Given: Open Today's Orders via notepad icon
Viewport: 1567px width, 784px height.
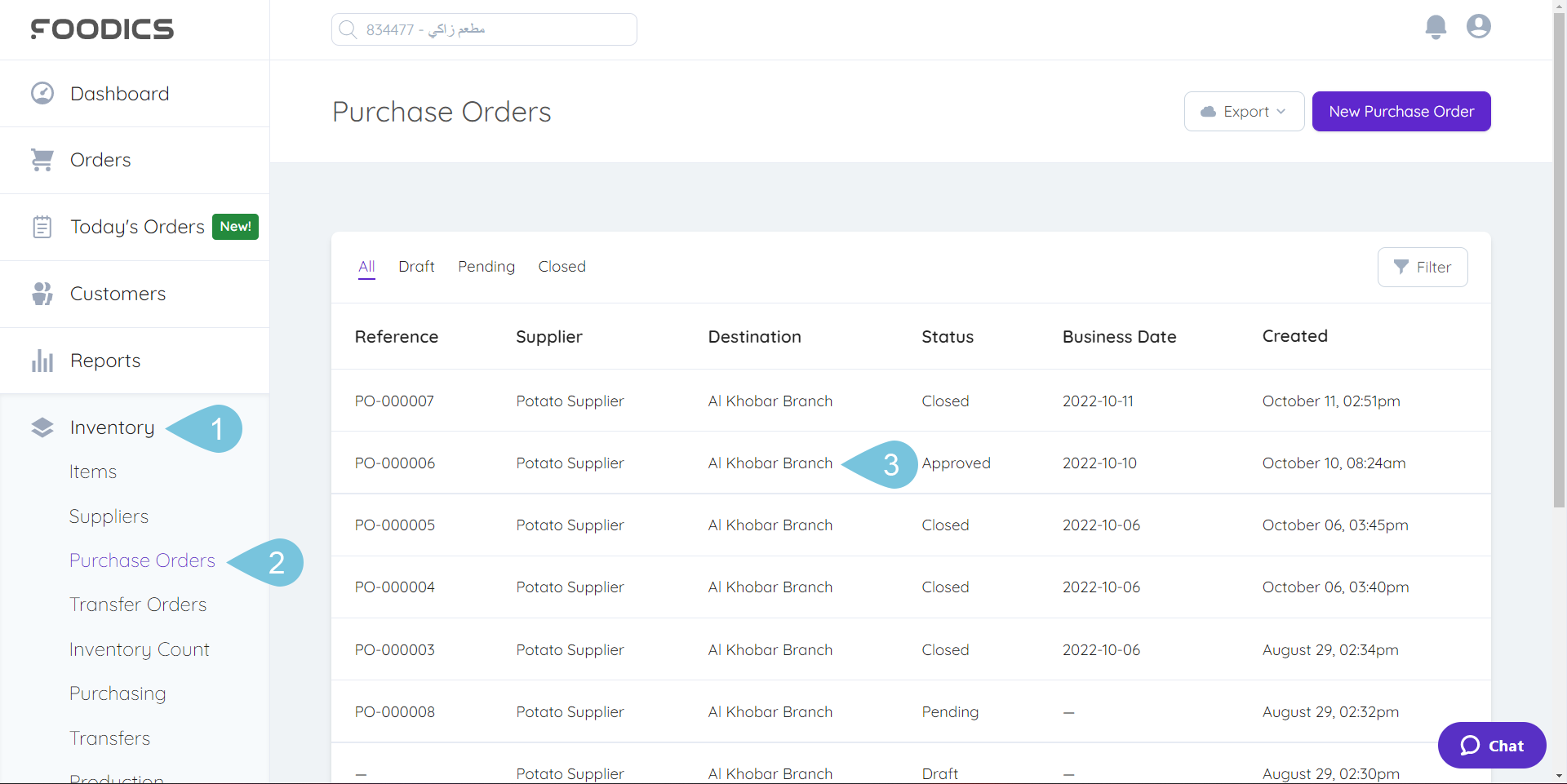Looking at the screenshot, I should tap(42, 226).
